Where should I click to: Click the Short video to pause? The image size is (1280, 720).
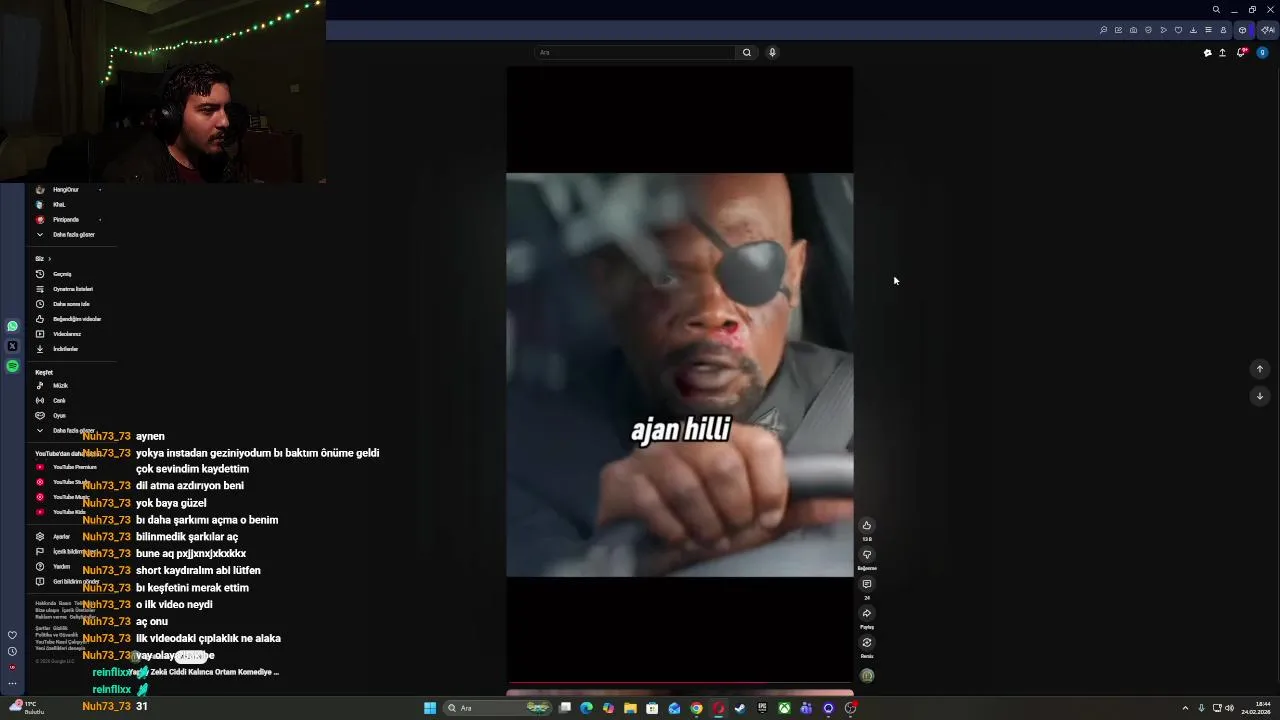680,375
